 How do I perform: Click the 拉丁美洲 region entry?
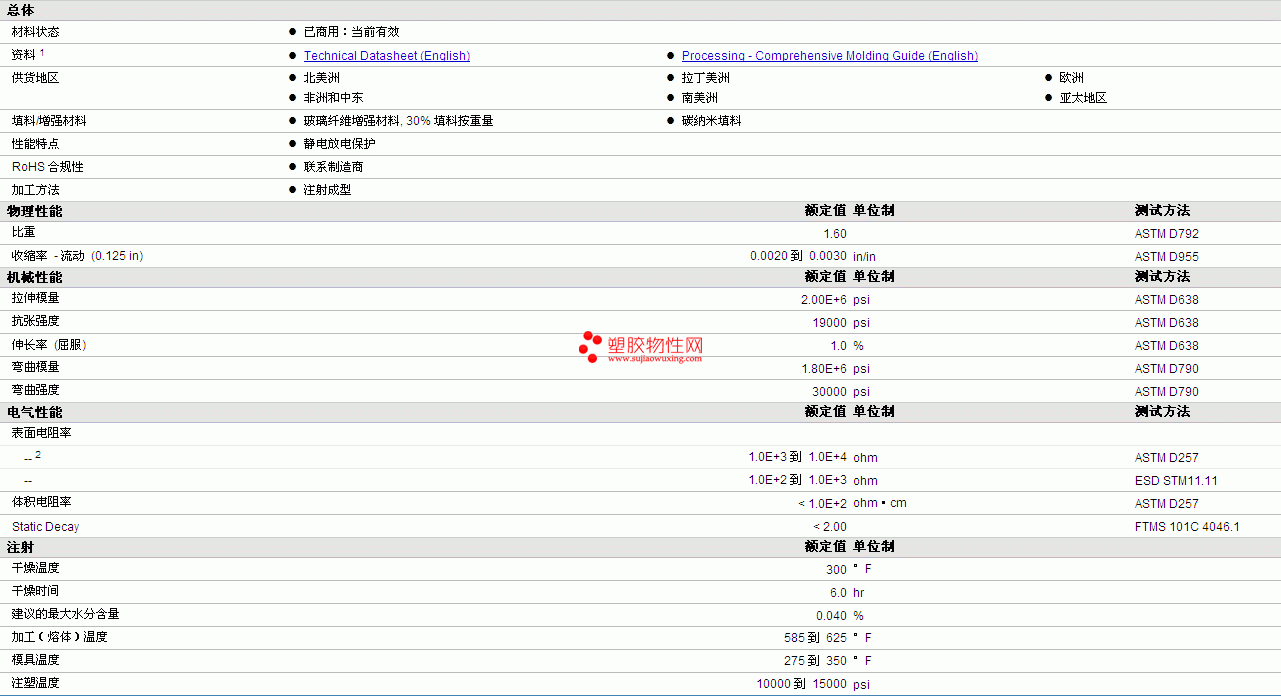[x=705, y=78]
